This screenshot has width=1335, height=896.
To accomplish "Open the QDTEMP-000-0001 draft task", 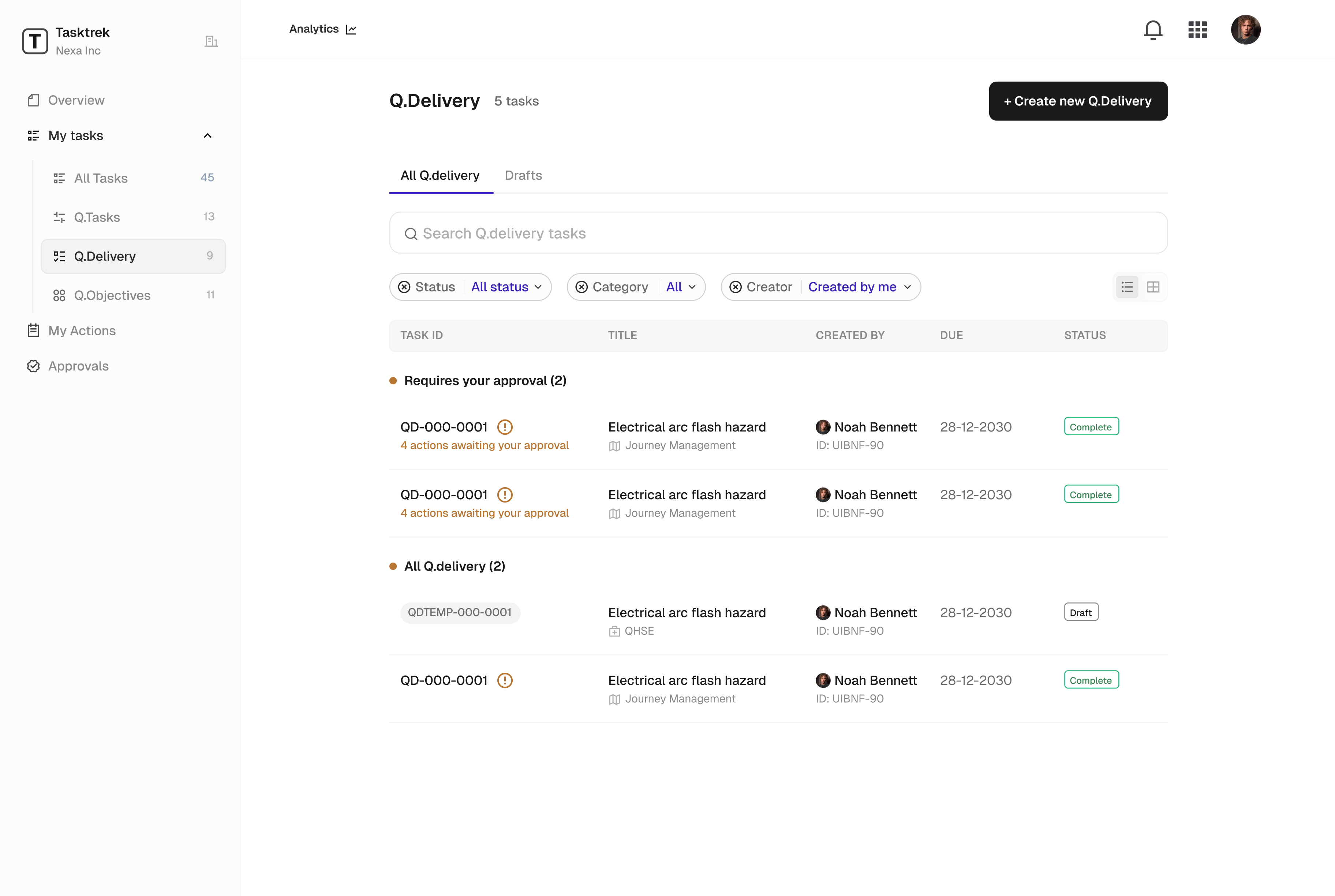I will (x=460, y=613).
